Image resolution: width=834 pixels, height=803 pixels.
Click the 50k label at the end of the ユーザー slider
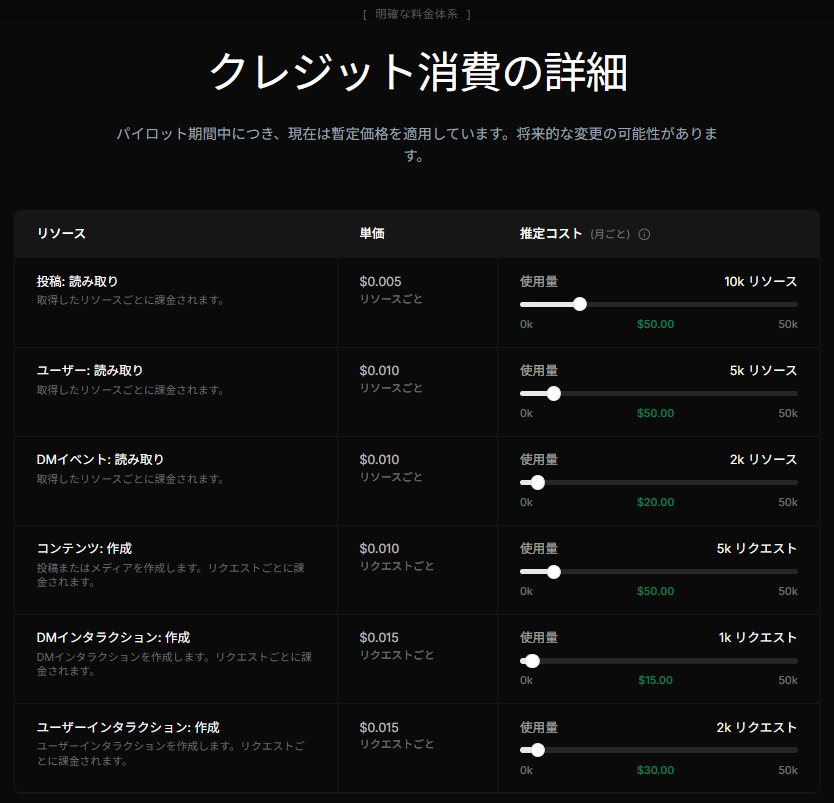pos(789,413)
